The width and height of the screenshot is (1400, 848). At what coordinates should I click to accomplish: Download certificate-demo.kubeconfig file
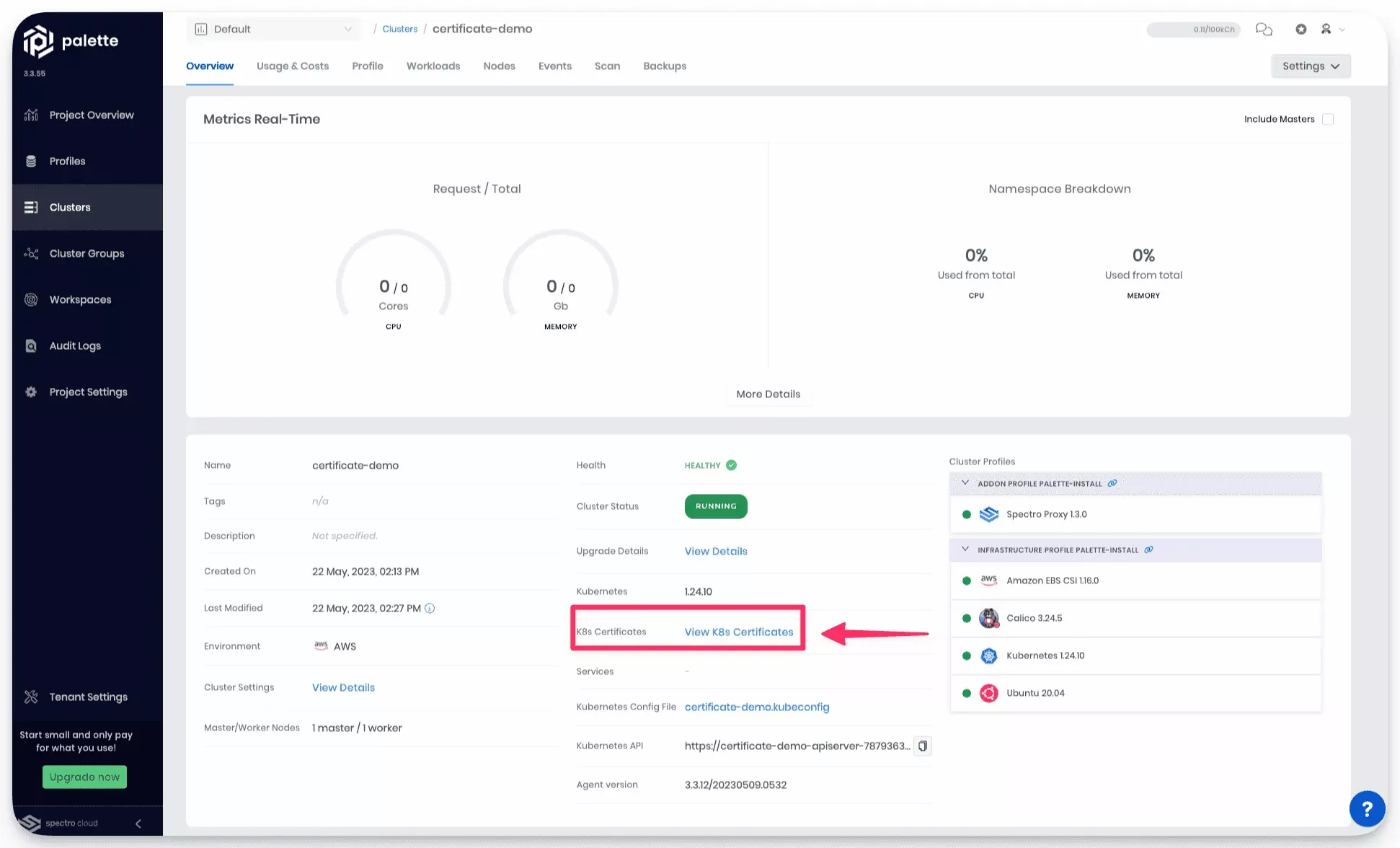[756, 707]
